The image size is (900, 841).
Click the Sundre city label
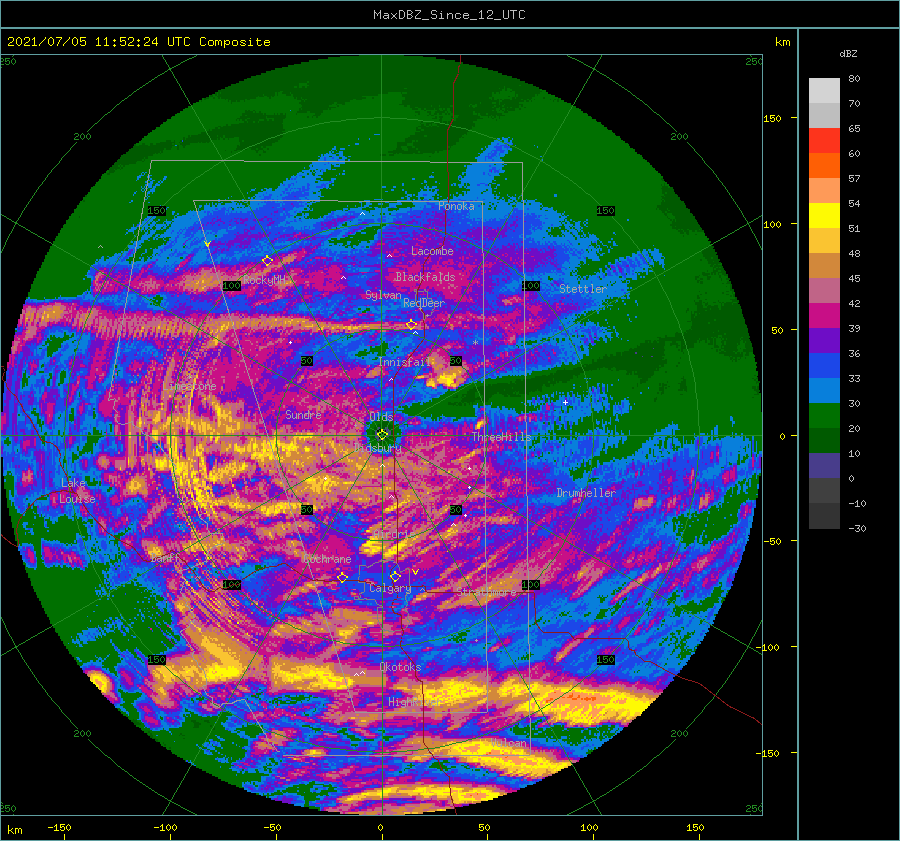point(304,414)
